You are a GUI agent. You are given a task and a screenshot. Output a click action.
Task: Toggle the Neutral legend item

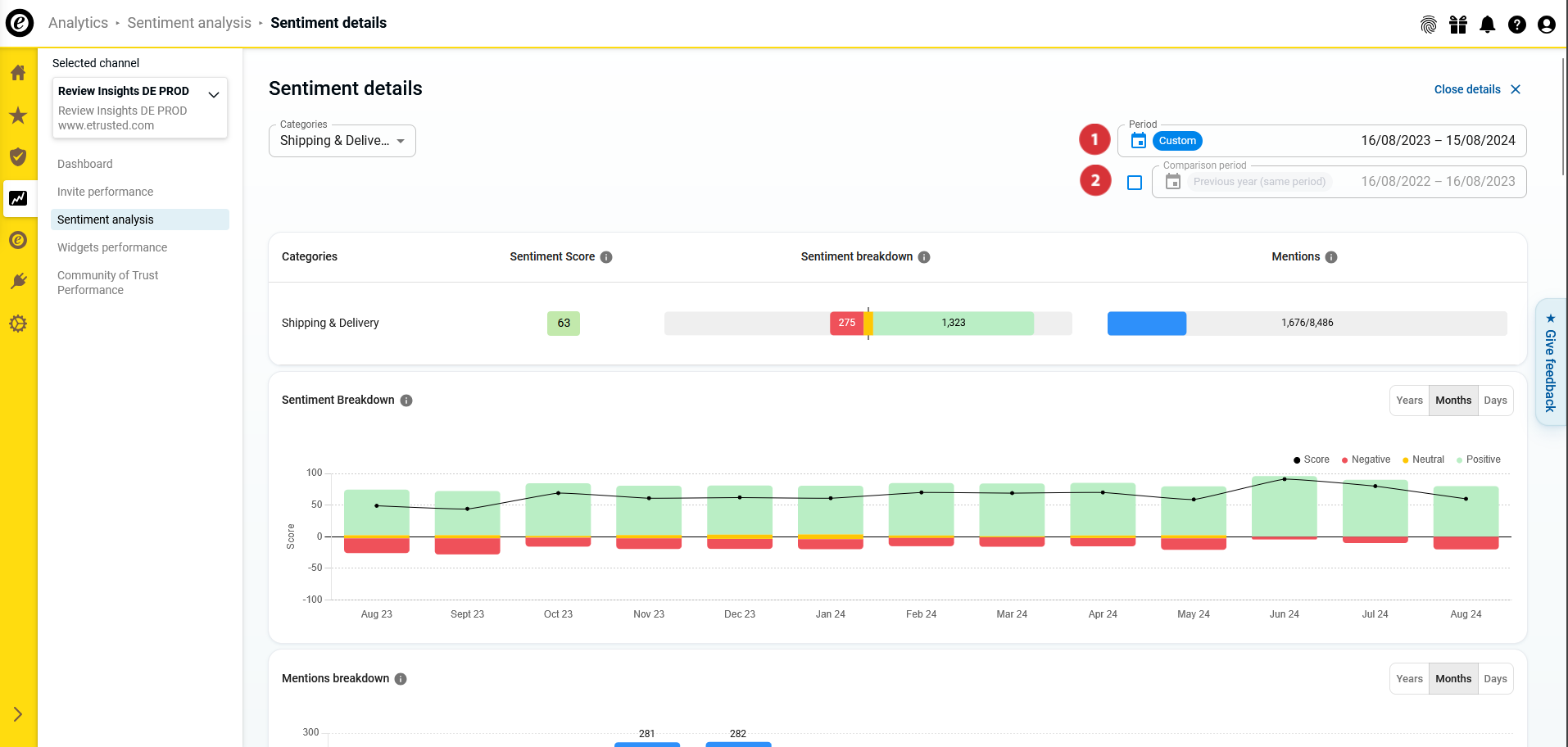click(x=1423, y=460)
